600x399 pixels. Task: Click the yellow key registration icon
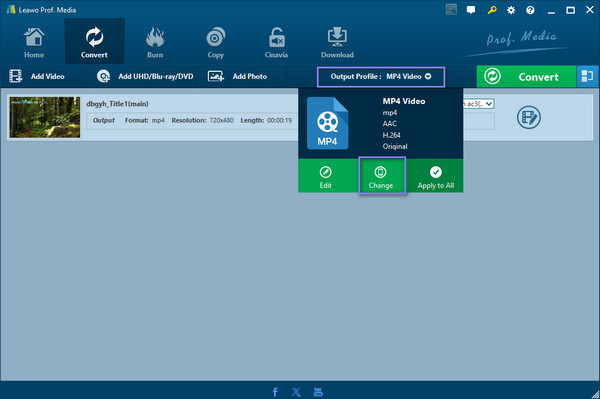click(x=492, y=10)
